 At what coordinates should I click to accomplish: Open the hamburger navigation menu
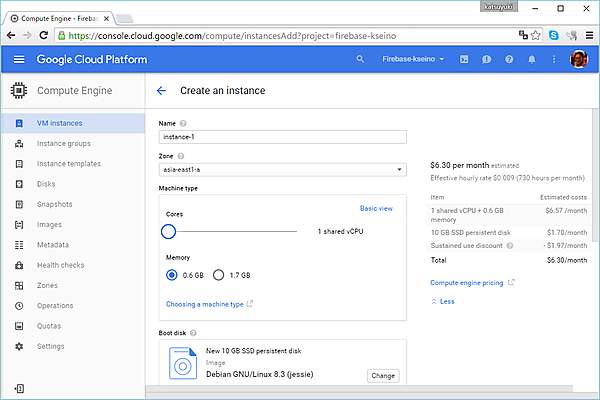[19, 60]
